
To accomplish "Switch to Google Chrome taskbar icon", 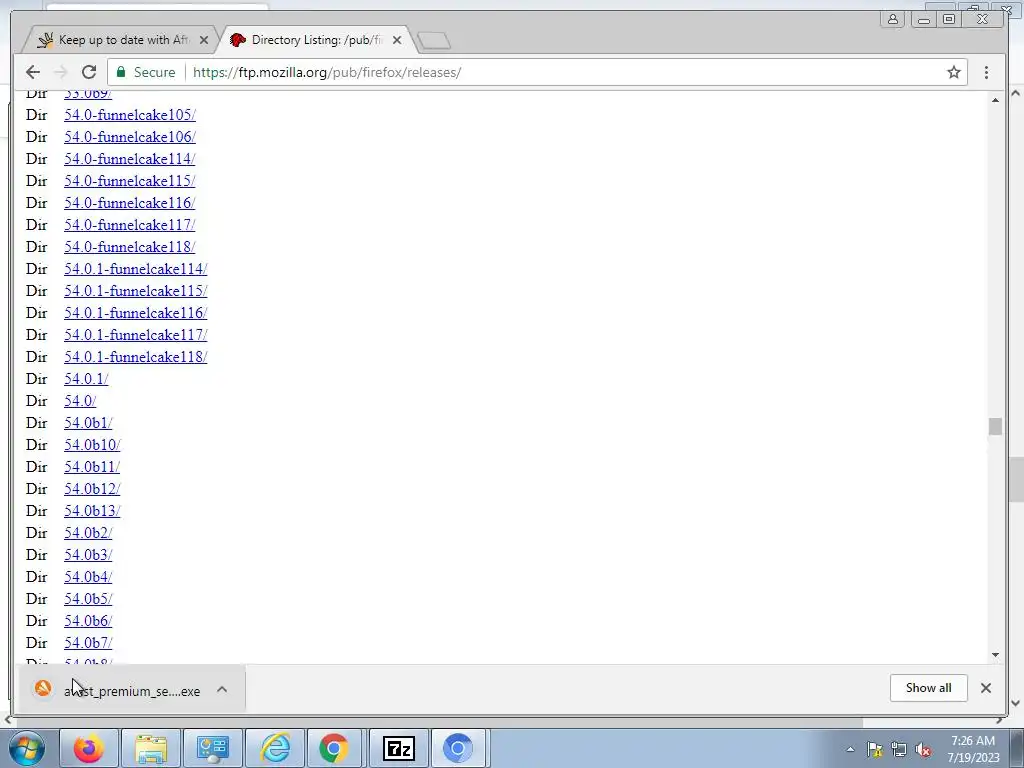I will (x=334, y=748).
